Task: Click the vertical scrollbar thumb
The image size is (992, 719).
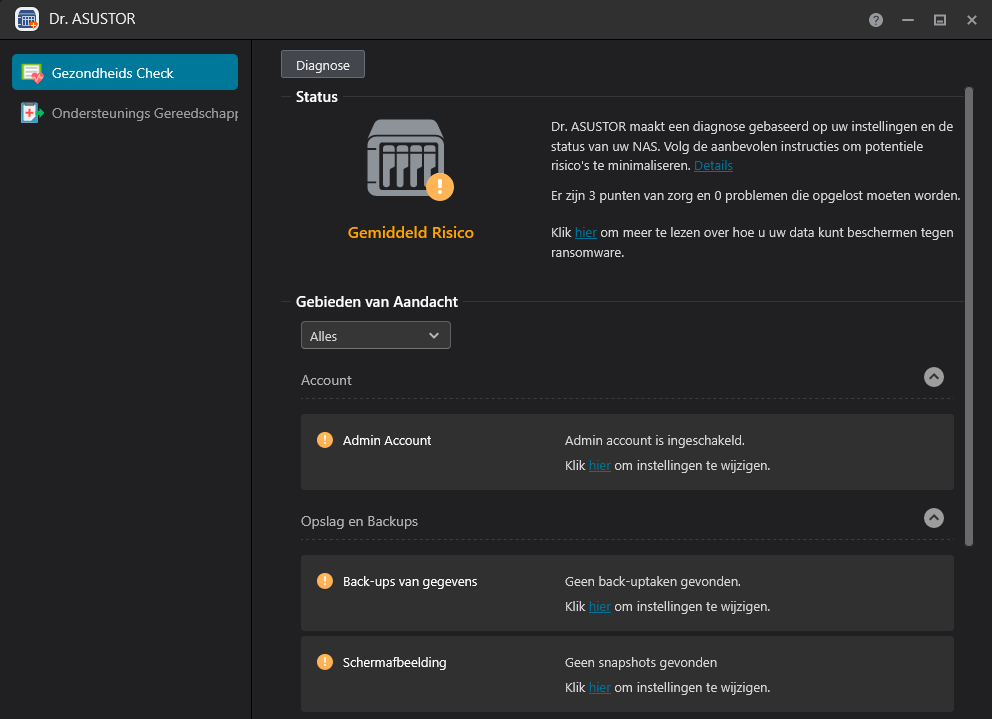Action: (x=969, y=316)
